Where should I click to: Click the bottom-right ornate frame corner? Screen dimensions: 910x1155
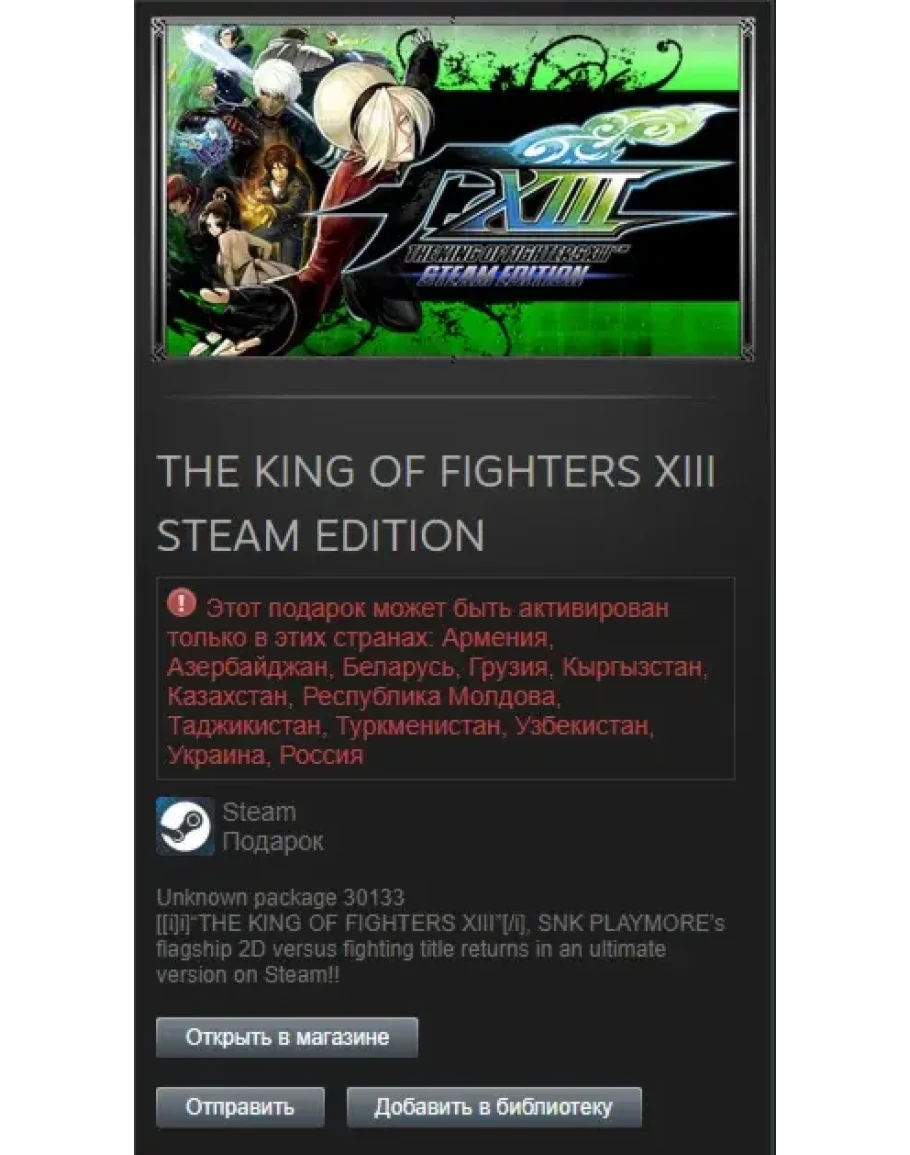(x=746, y=351)
